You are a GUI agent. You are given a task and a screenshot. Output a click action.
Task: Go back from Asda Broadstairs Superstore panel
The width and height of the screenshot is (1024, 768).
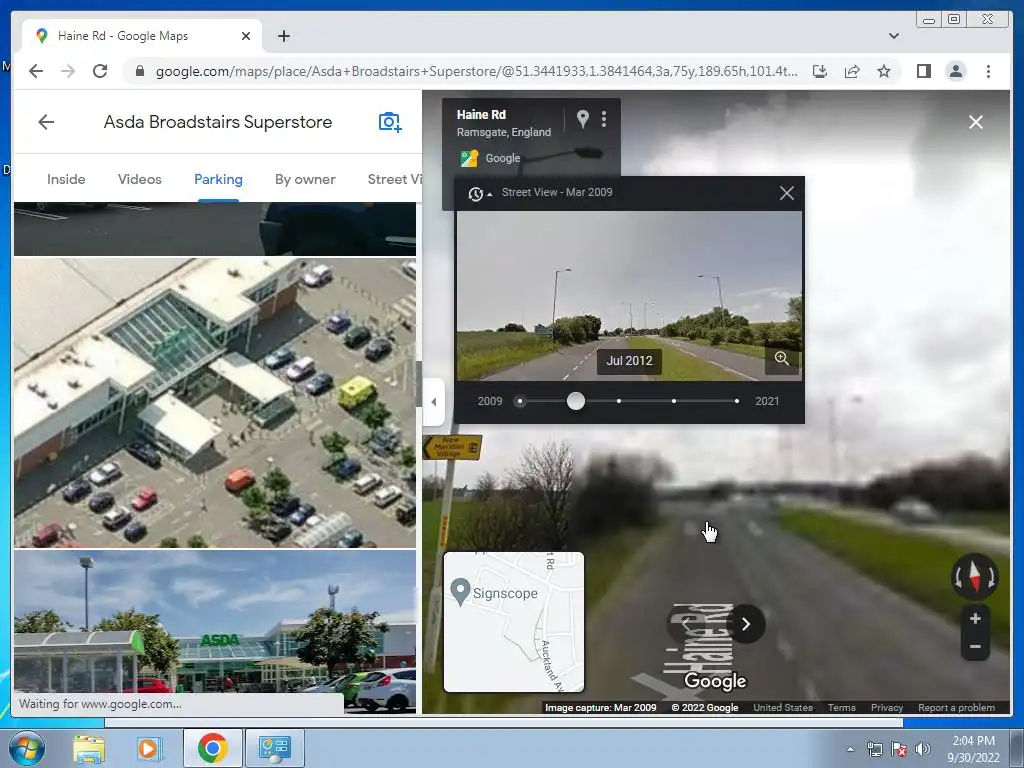point(46,122)
